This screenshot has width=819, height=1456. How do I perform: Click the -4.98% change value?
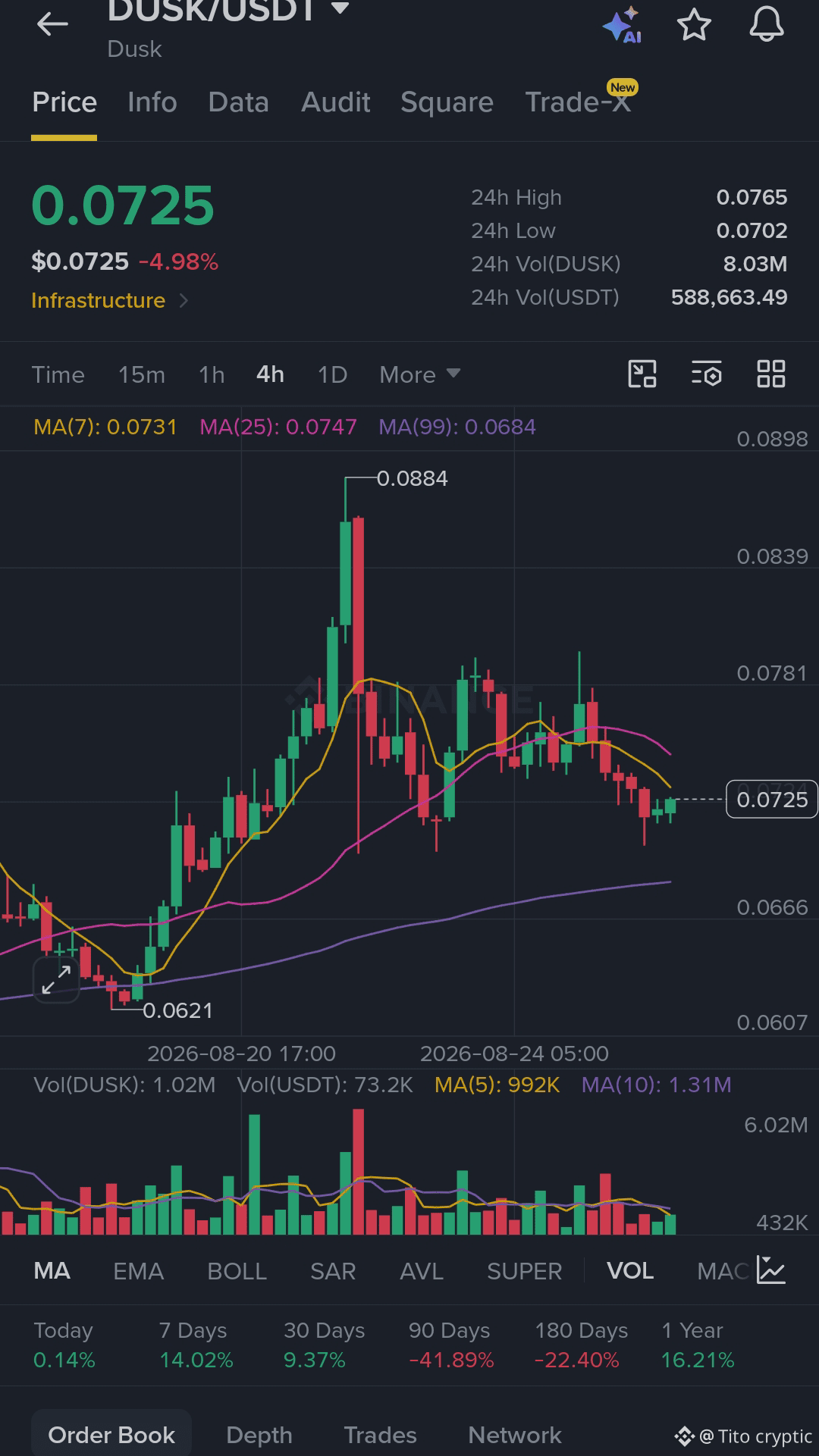click(178, 262)
